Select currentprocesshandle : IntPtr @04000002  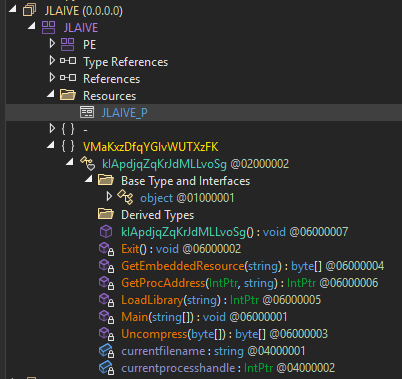point(228,368)
